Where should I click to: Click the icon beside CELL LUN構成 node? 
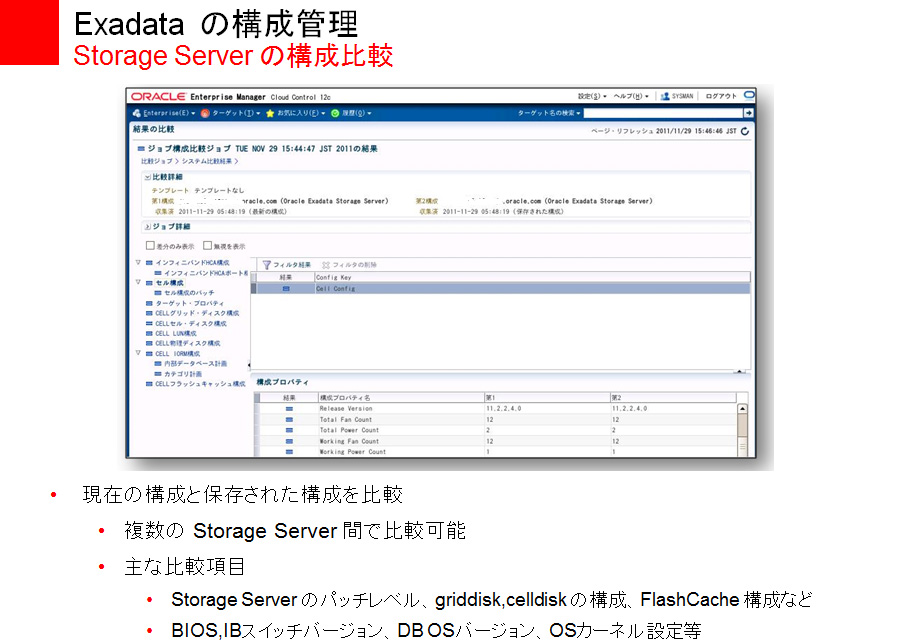tap(149, 334)
